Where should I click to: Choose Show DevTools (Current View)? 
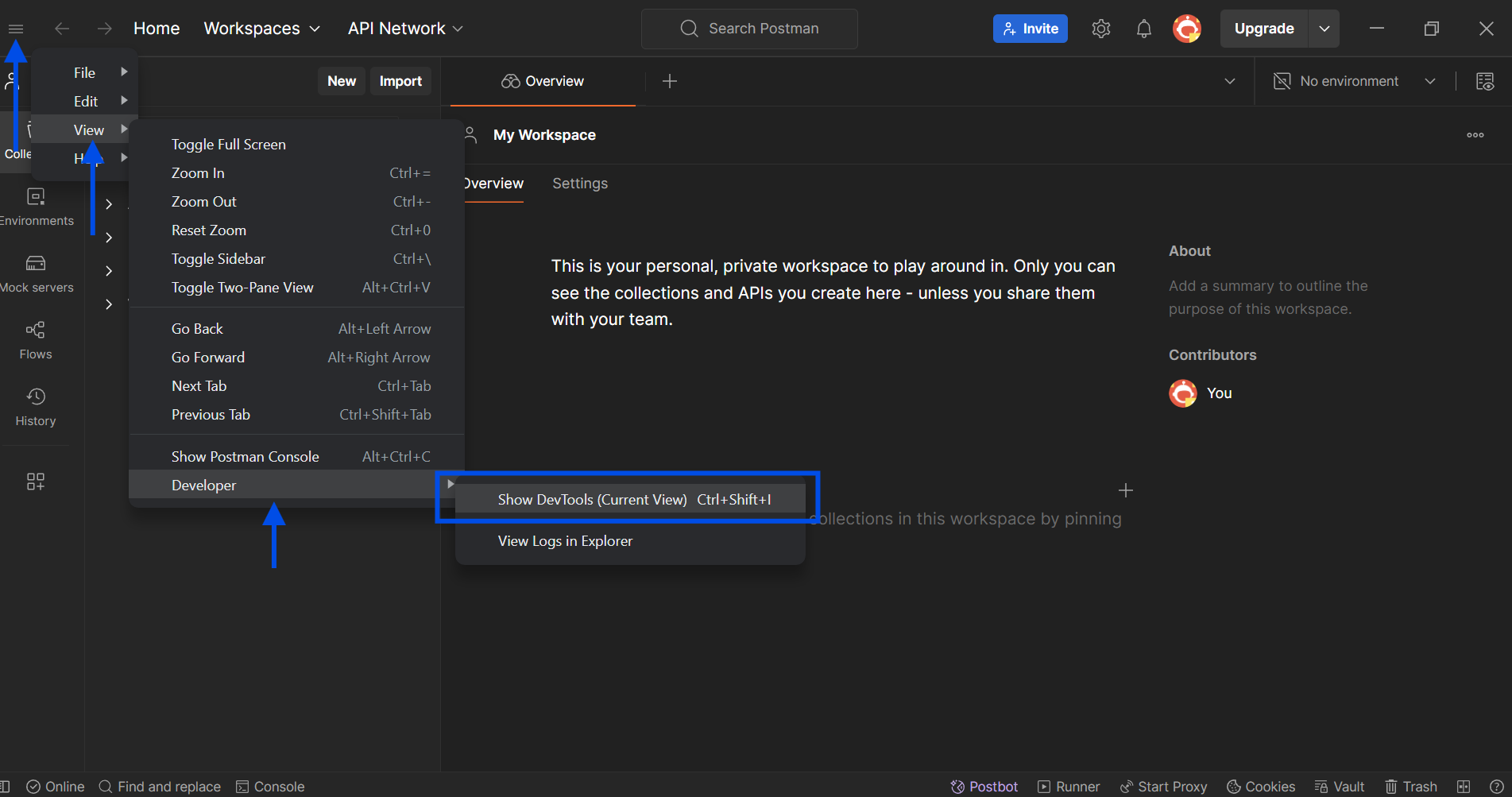point(630,499)
